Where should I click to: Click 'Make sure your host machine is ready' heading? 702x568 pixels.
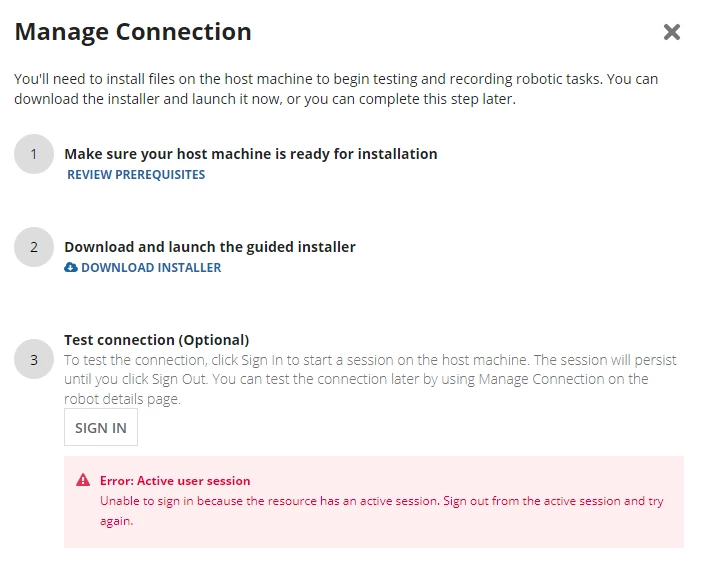point(251,154)
